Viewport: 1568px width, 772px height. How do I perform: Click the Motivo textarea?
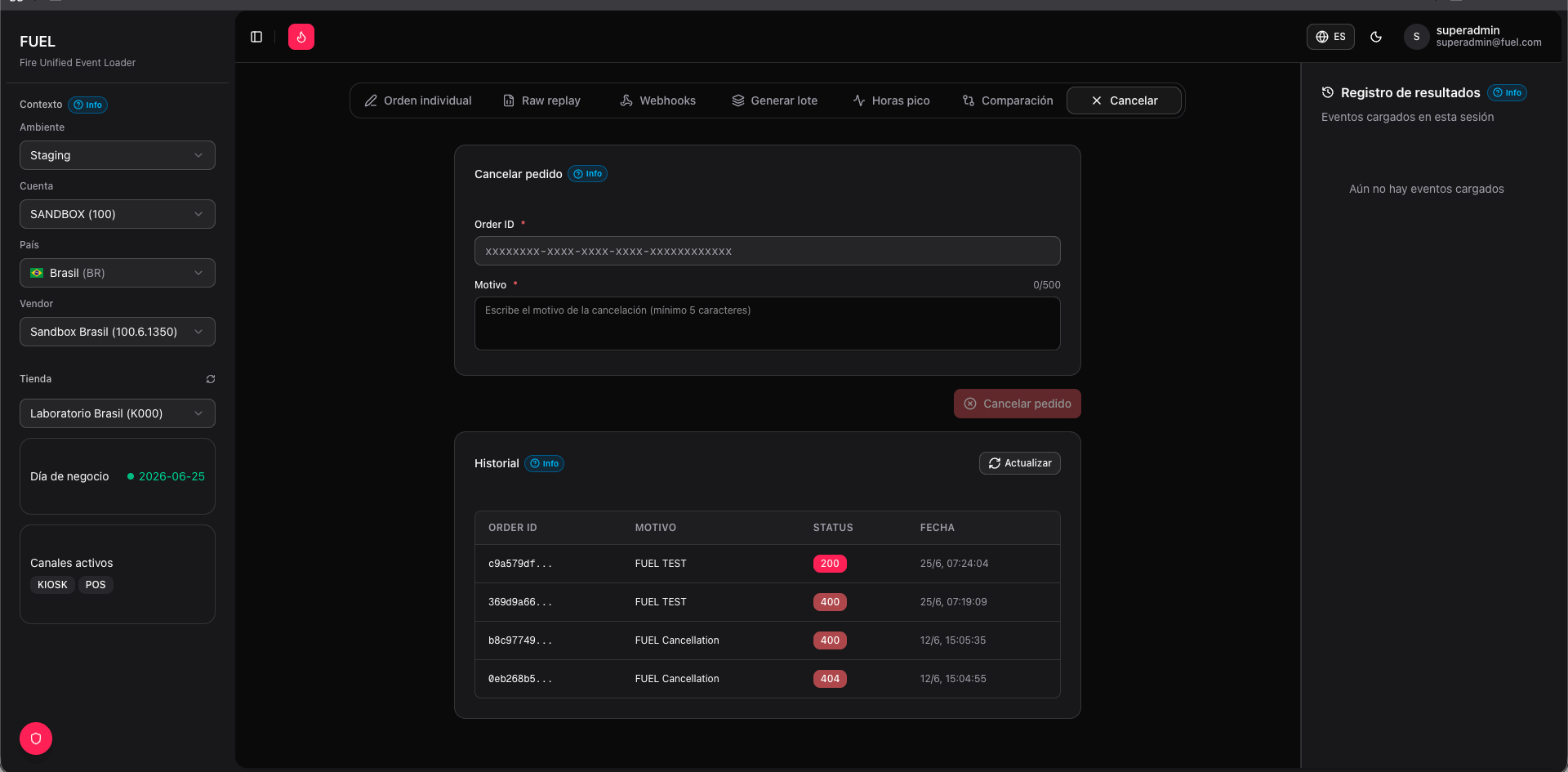(x=768, y=324)
